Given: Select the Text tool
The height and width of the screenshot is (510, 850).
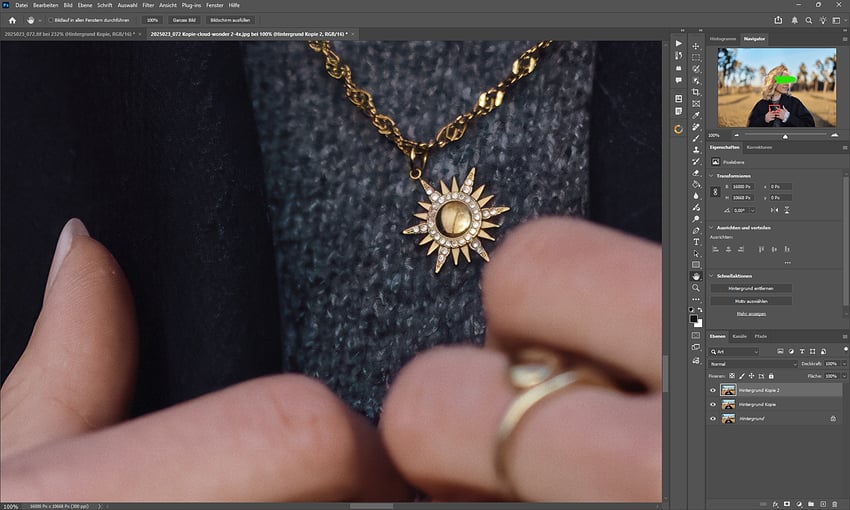Looking at the screenshot, I should 696,242.
